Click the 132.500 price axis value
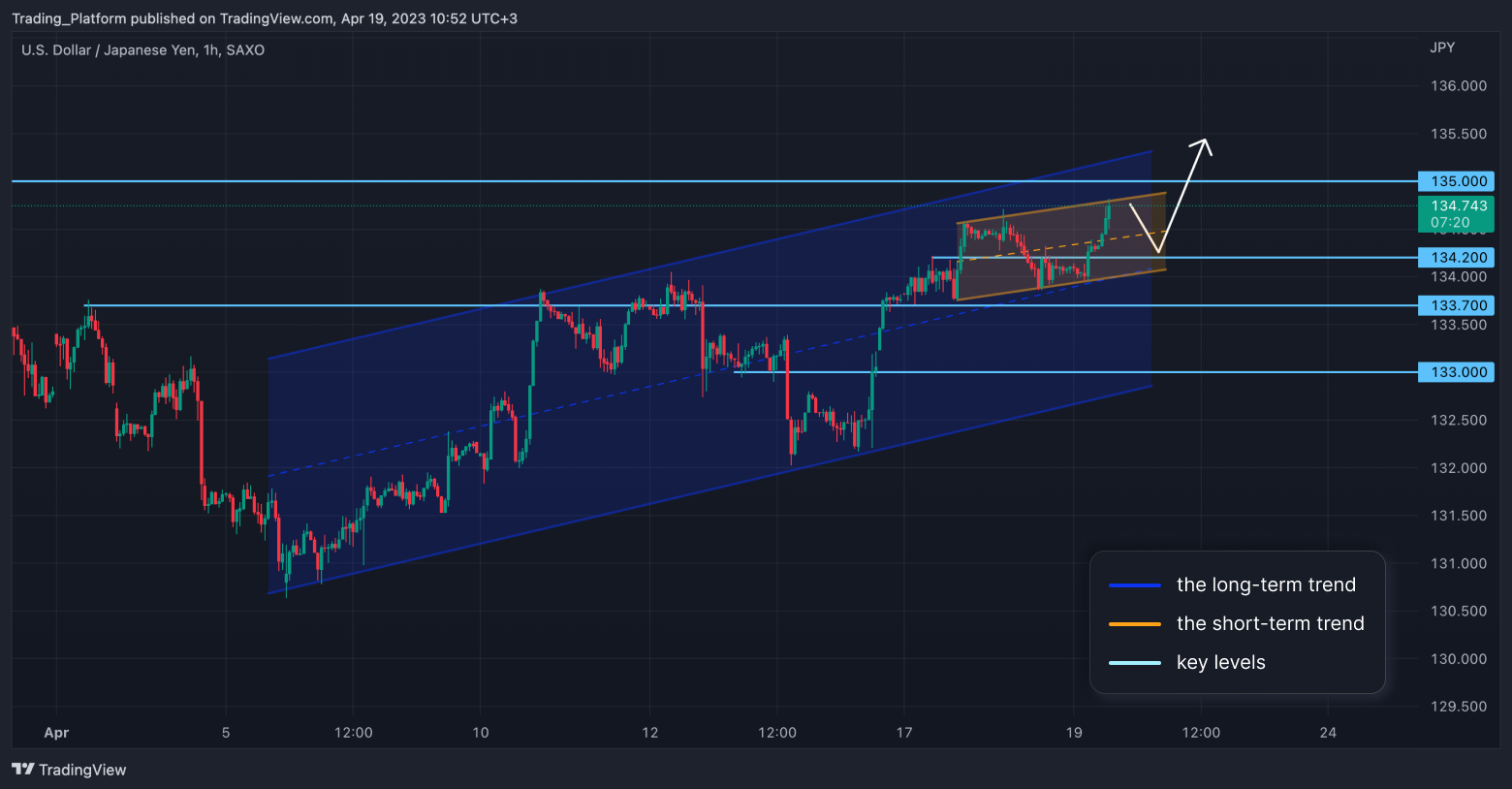Viewport: 1512px width, 789px height. (1459, 421)
